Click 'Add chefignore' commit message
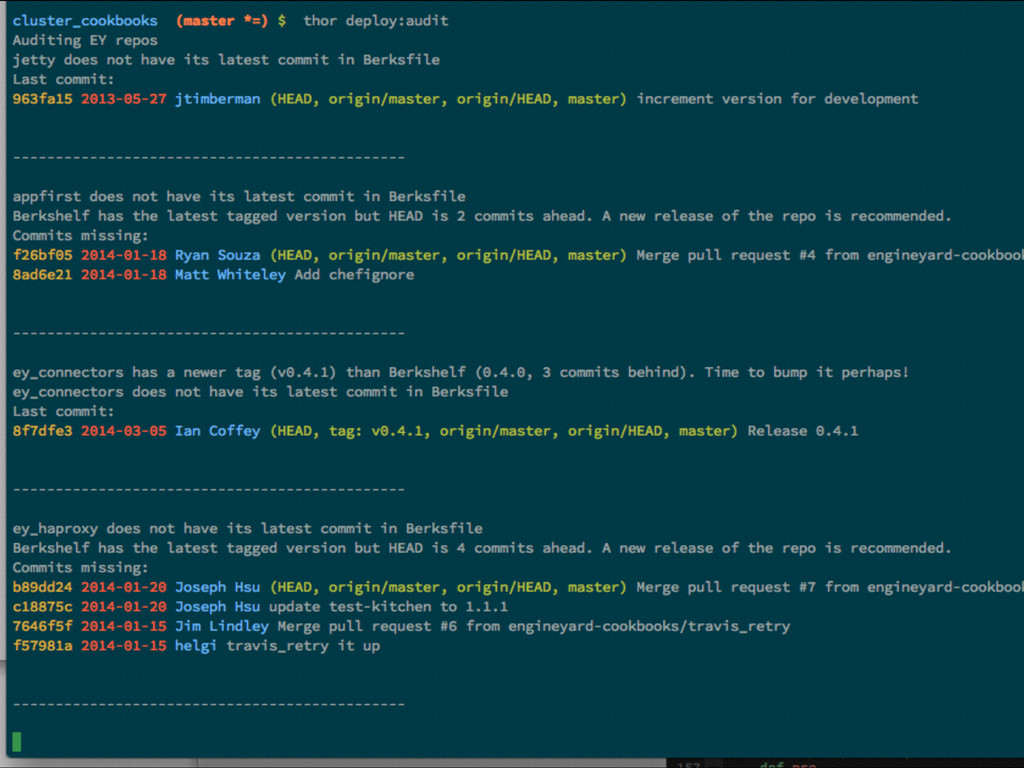The image size is (1024, 768). coord(354,275)
